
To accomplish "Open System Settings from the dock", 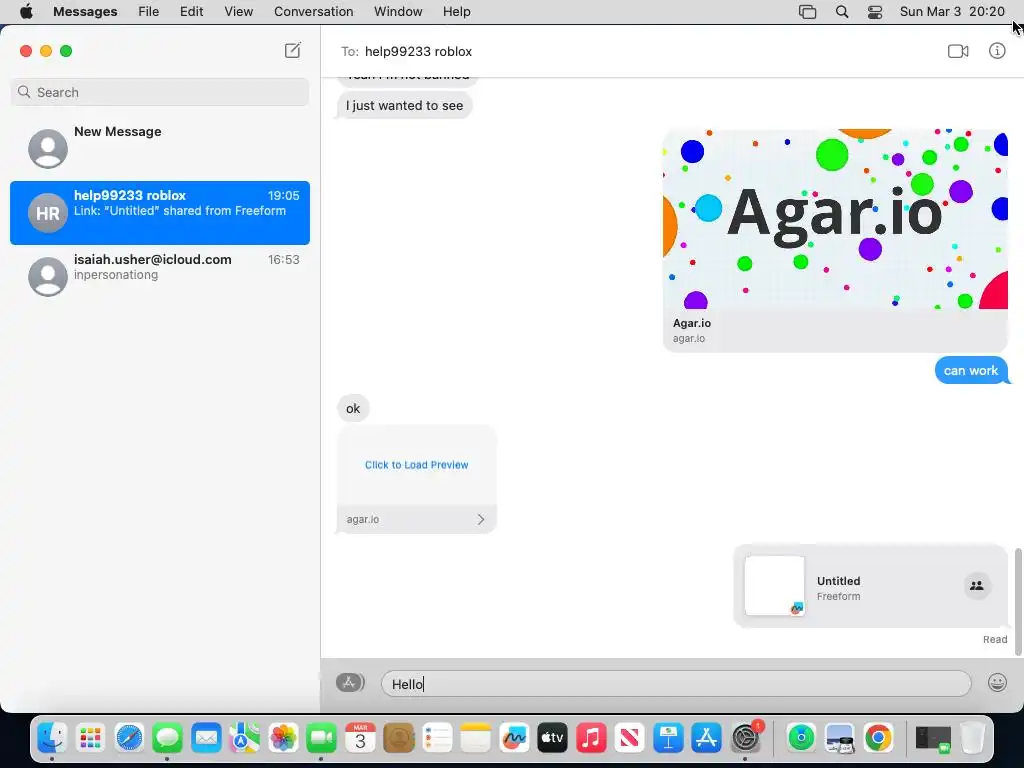I will pyautogui.click(x=745, y=738).
